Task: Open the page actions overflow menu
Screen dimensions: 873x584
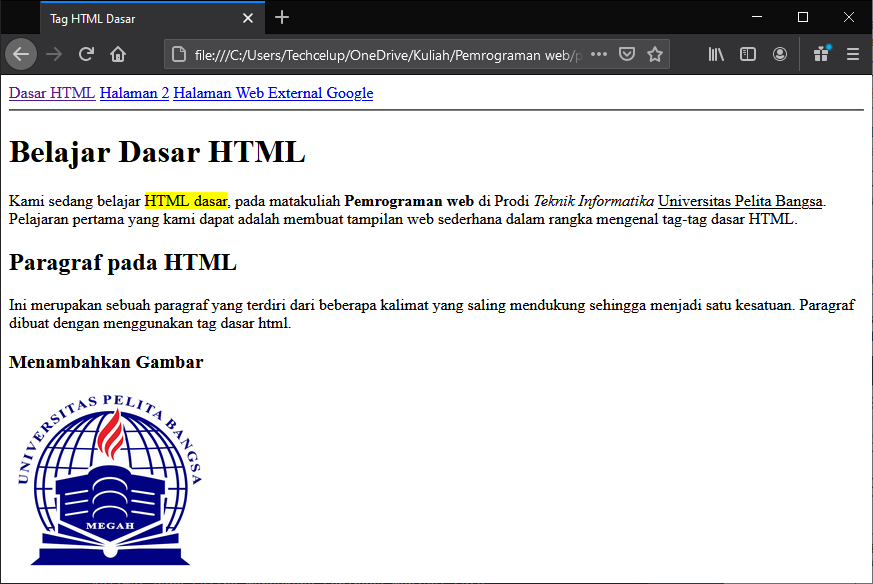Action: tap(600, 55)
